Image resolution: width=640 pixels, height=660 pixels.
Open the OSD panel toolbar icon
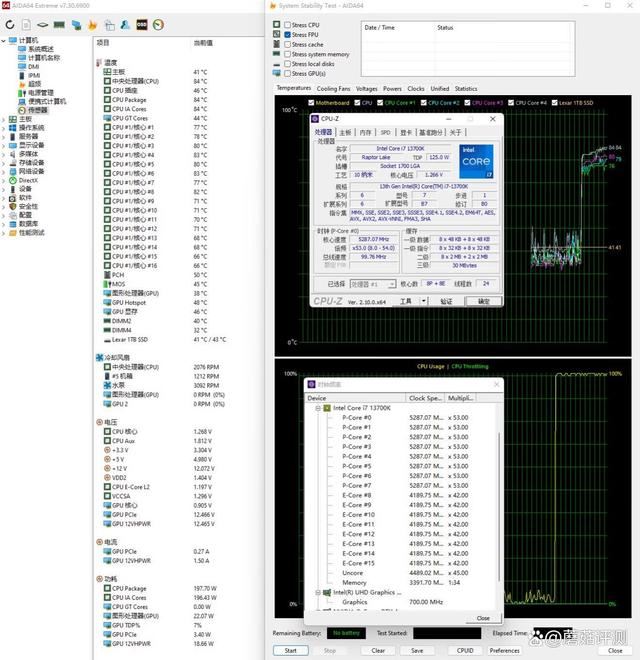(141, 23)
